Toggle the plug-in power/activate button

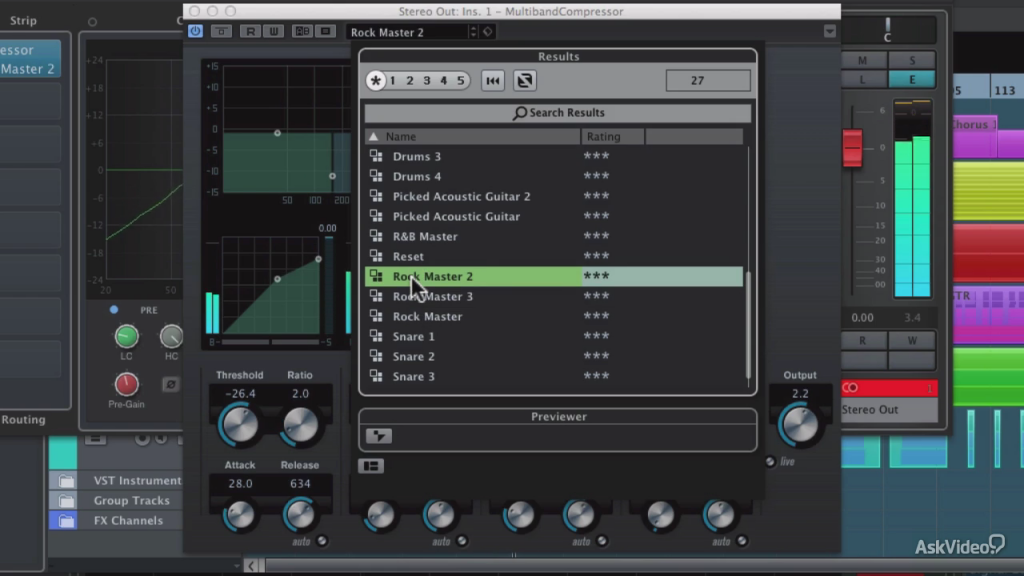coord(195,31)
